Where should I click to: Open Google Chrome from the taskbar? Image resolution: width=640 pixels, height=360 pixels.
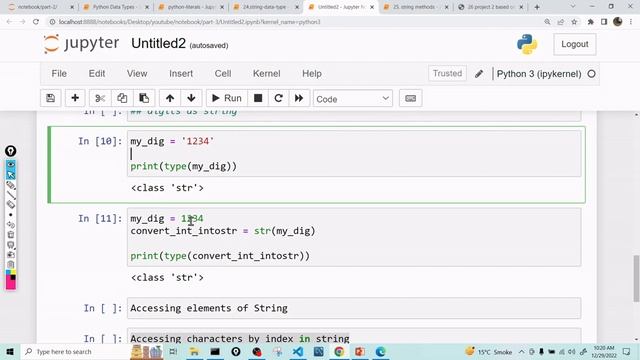pos(339,351)
